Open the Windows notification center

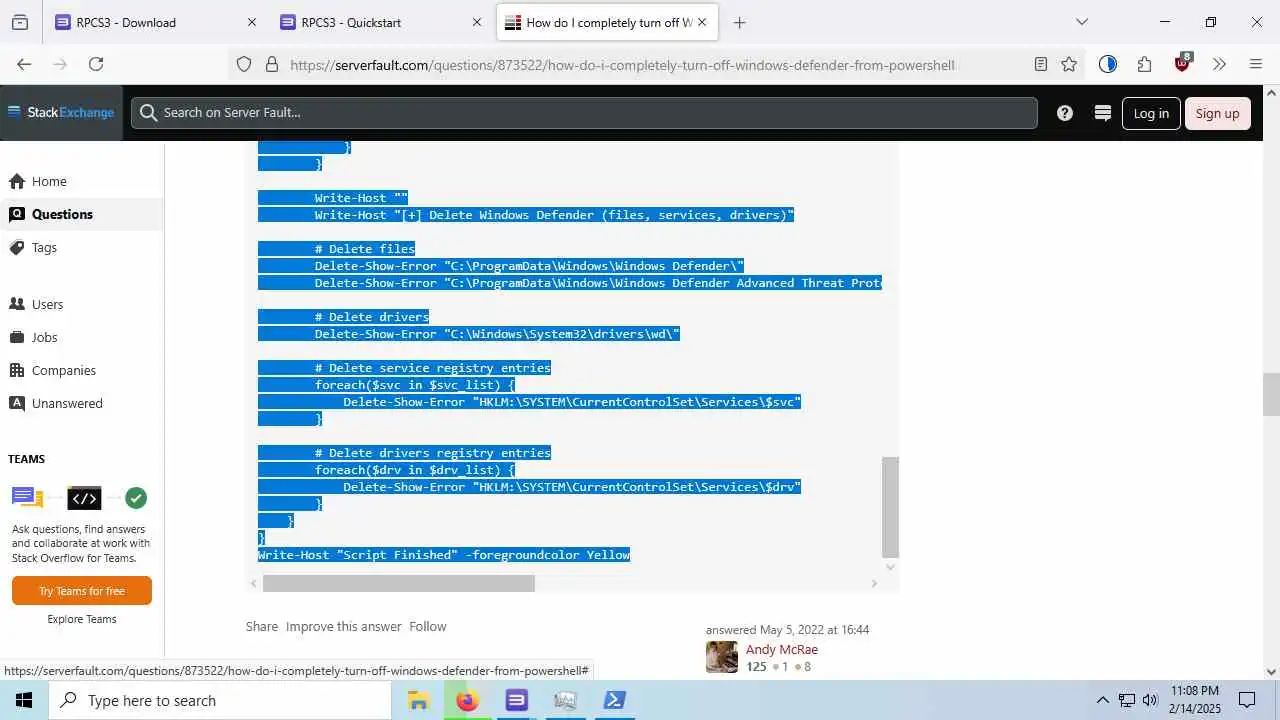point(1247,700)
